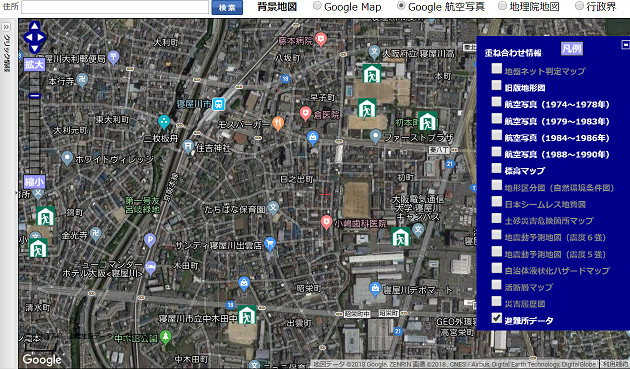Pan the map right with the arrow control

click(41, 37)
